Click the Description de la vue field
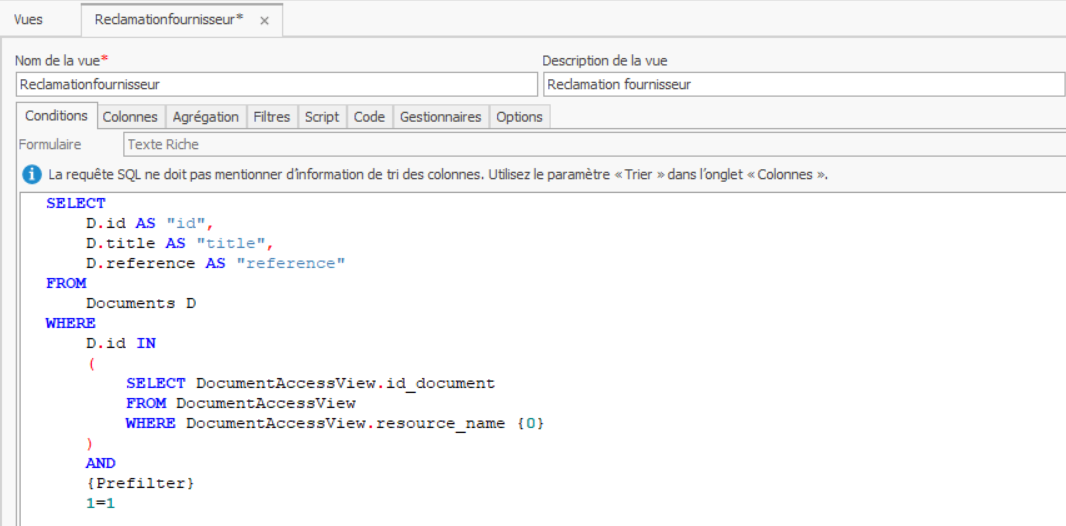This screenshot has width=1066, height=526. point(803,84)
